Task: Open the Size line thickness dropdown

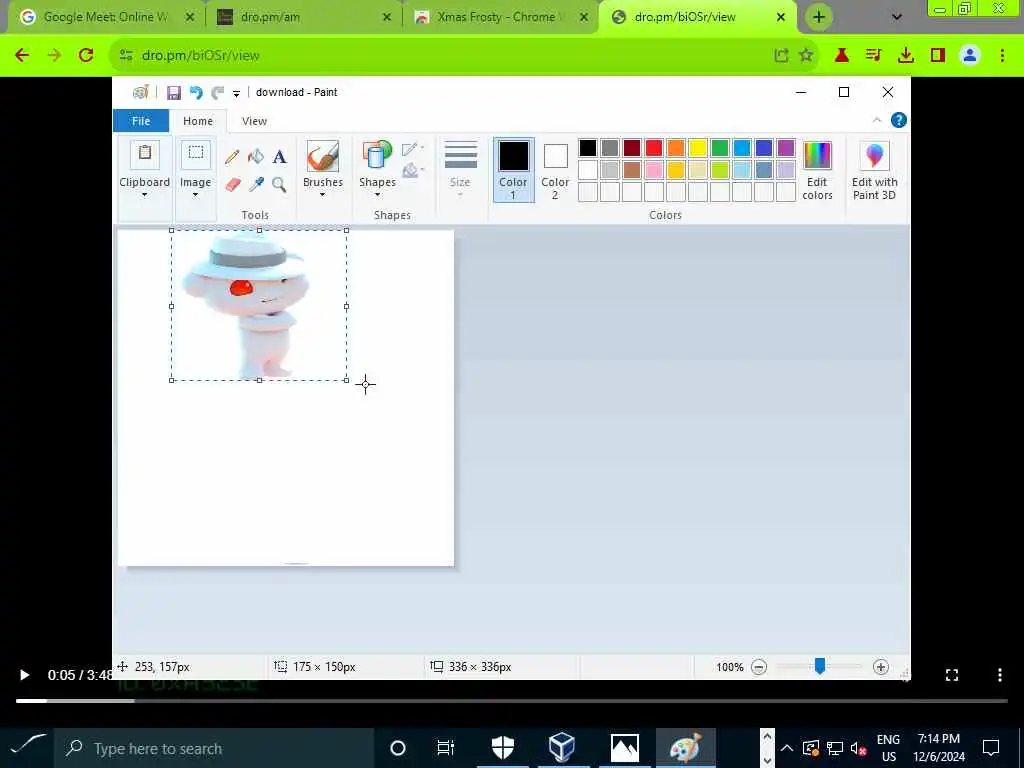Action: point(460,169)
